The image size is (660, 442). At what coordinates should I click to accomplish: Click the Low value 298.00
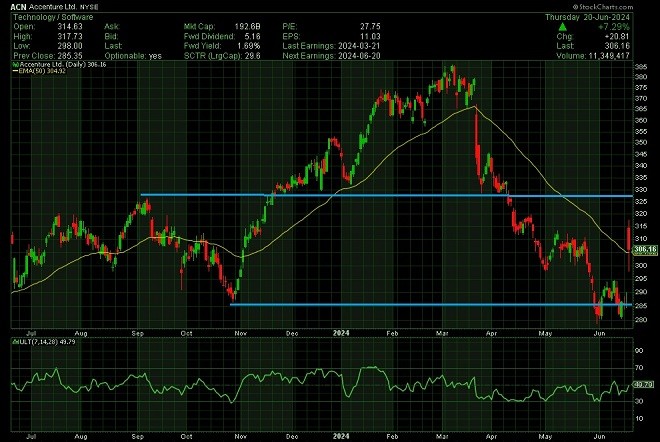70,46
